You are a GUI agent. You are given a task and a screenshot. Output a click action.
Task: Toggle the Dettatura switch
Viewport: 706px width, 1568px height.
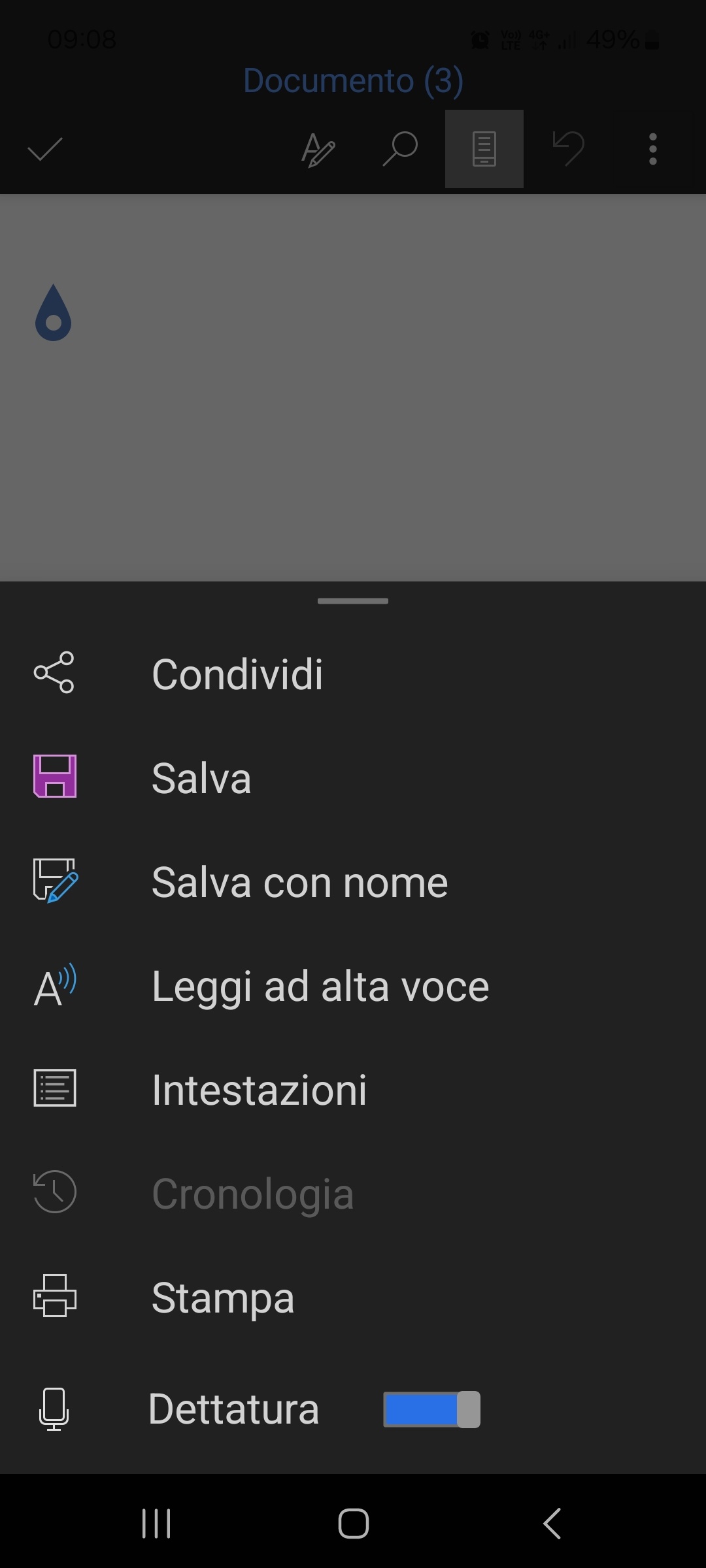point(431,1409)
